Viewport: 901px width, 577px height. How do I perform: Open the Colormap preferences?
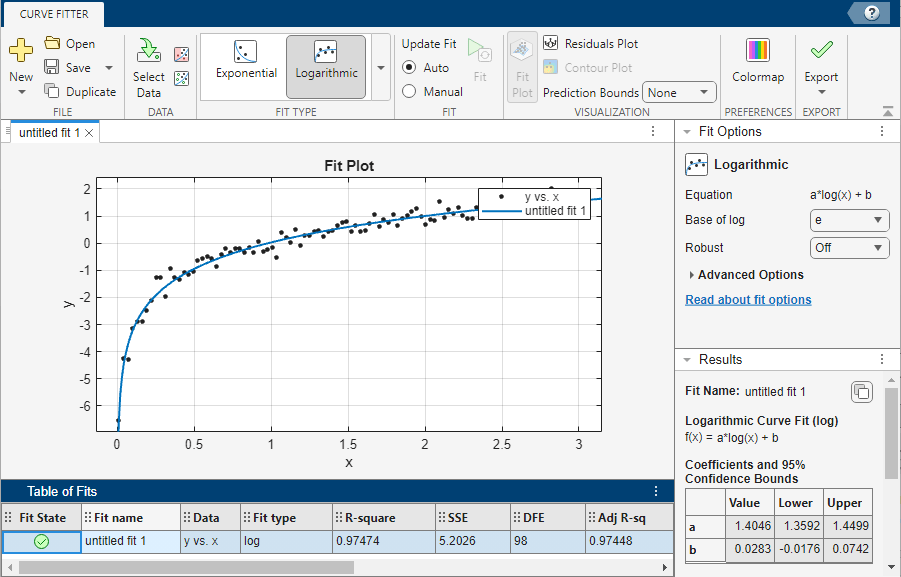pos(758,62)
